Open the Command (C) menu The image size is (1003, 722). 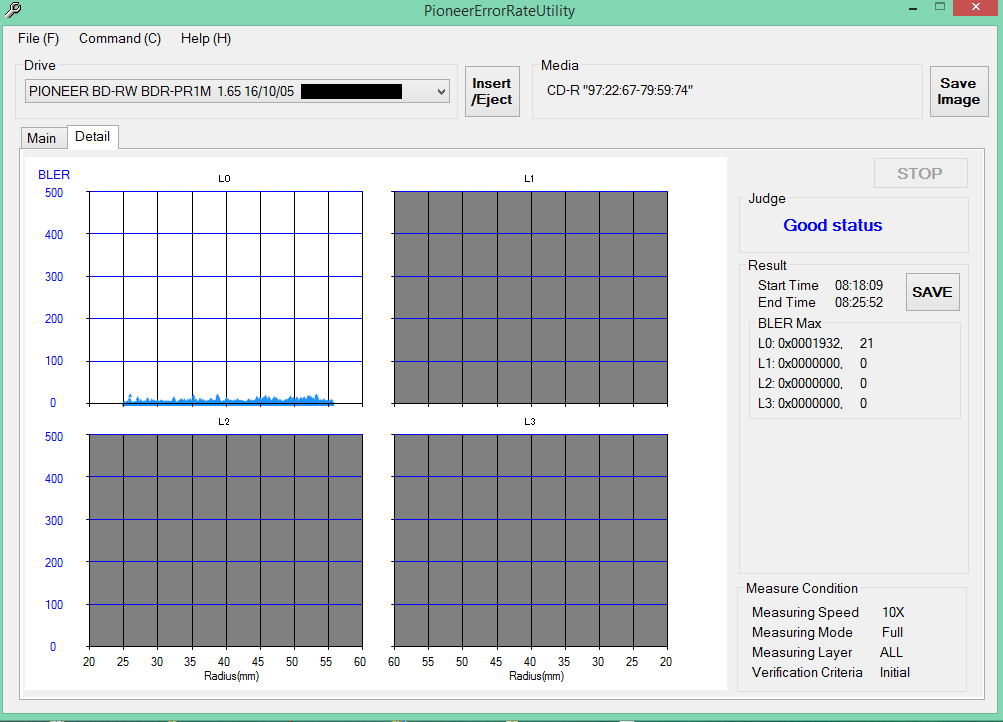pyautogui.click(x=120, y=38)
